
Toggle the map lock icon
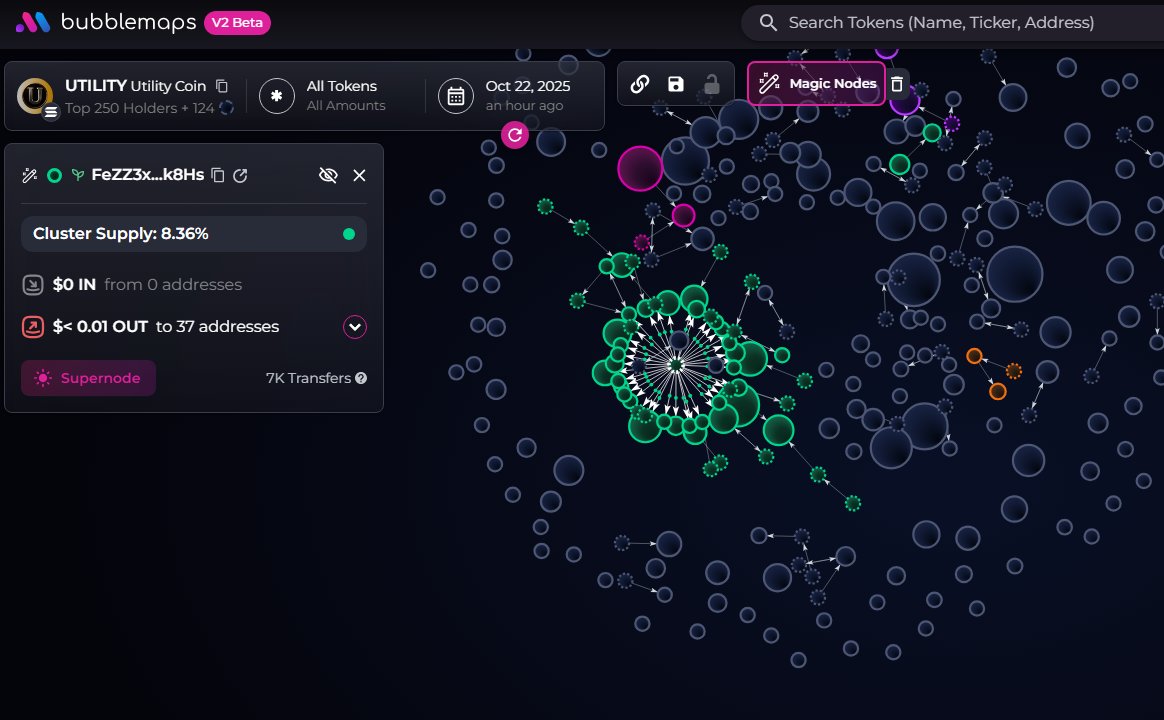click(x=712, y=84)
